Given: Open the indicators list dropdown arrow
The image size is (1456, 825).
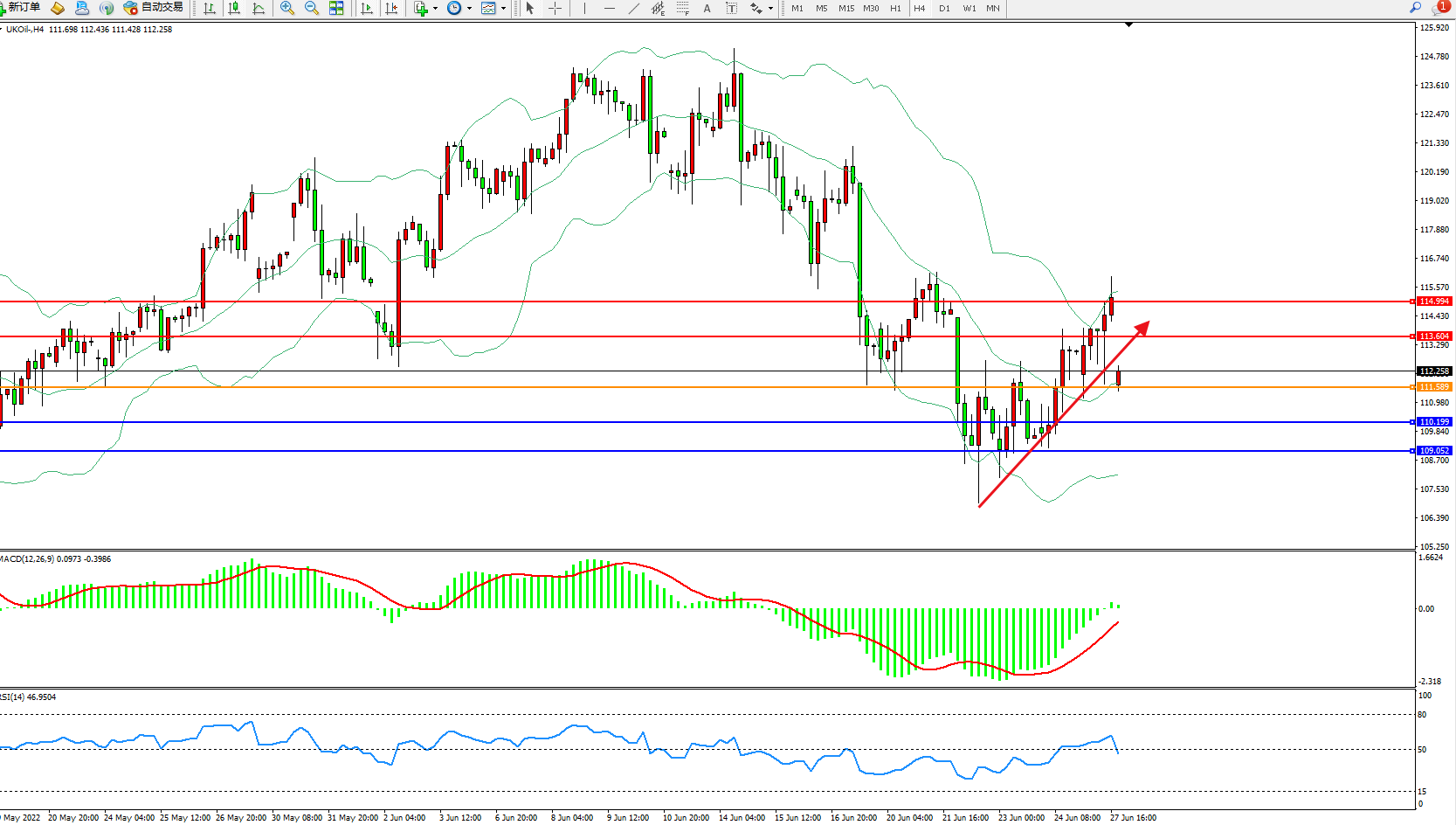Looking at the screenshot, I should click(435, 8).
